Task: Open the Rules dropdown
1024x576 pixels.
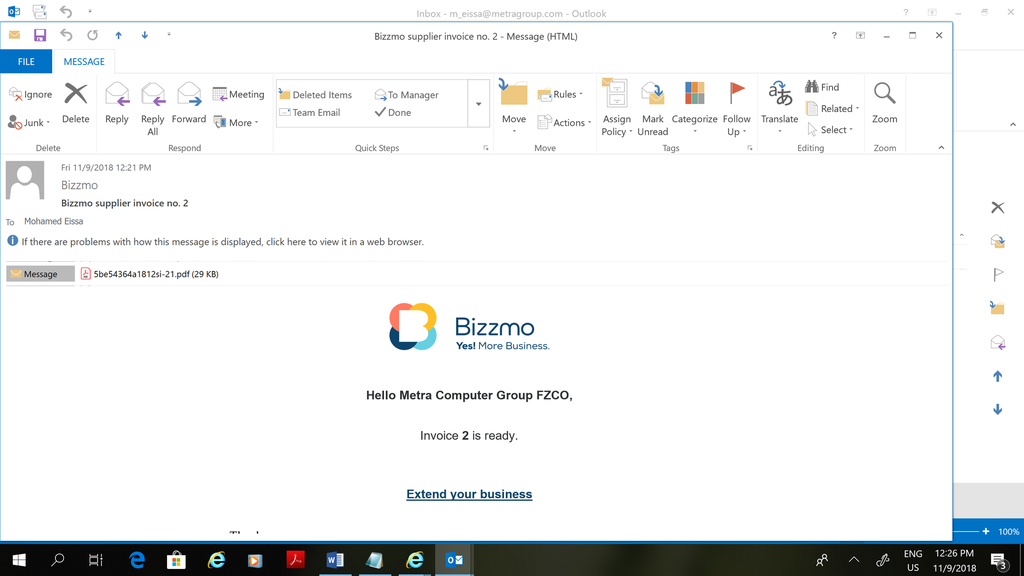Action: 561,94
